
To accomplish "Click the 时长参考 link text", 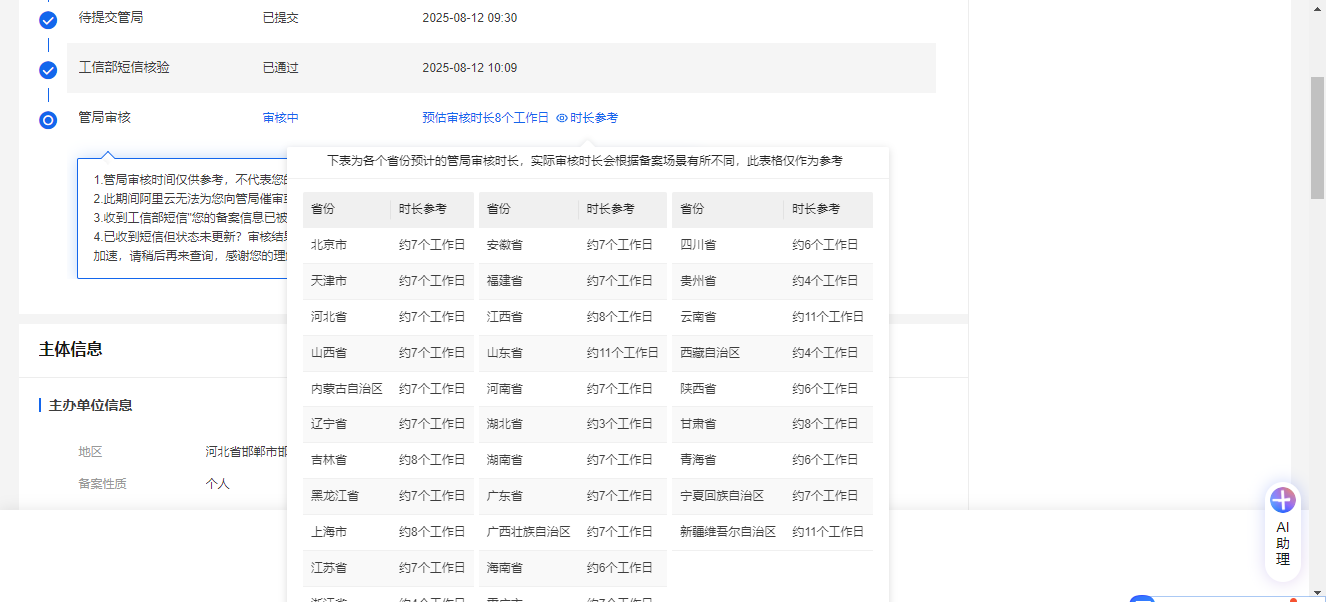I will (594, 118).
